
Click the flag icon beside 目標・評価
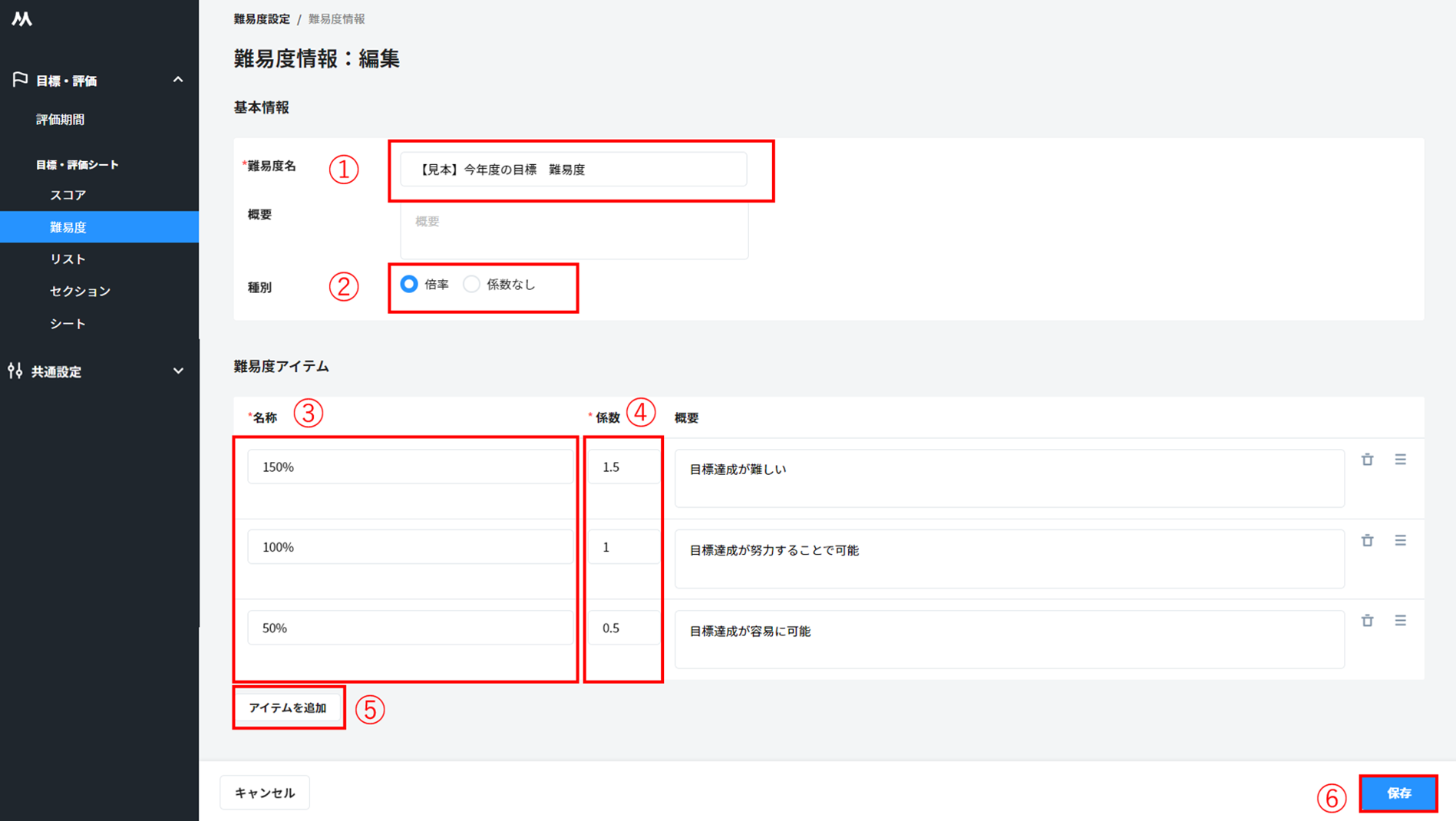[x=20, y=80]
